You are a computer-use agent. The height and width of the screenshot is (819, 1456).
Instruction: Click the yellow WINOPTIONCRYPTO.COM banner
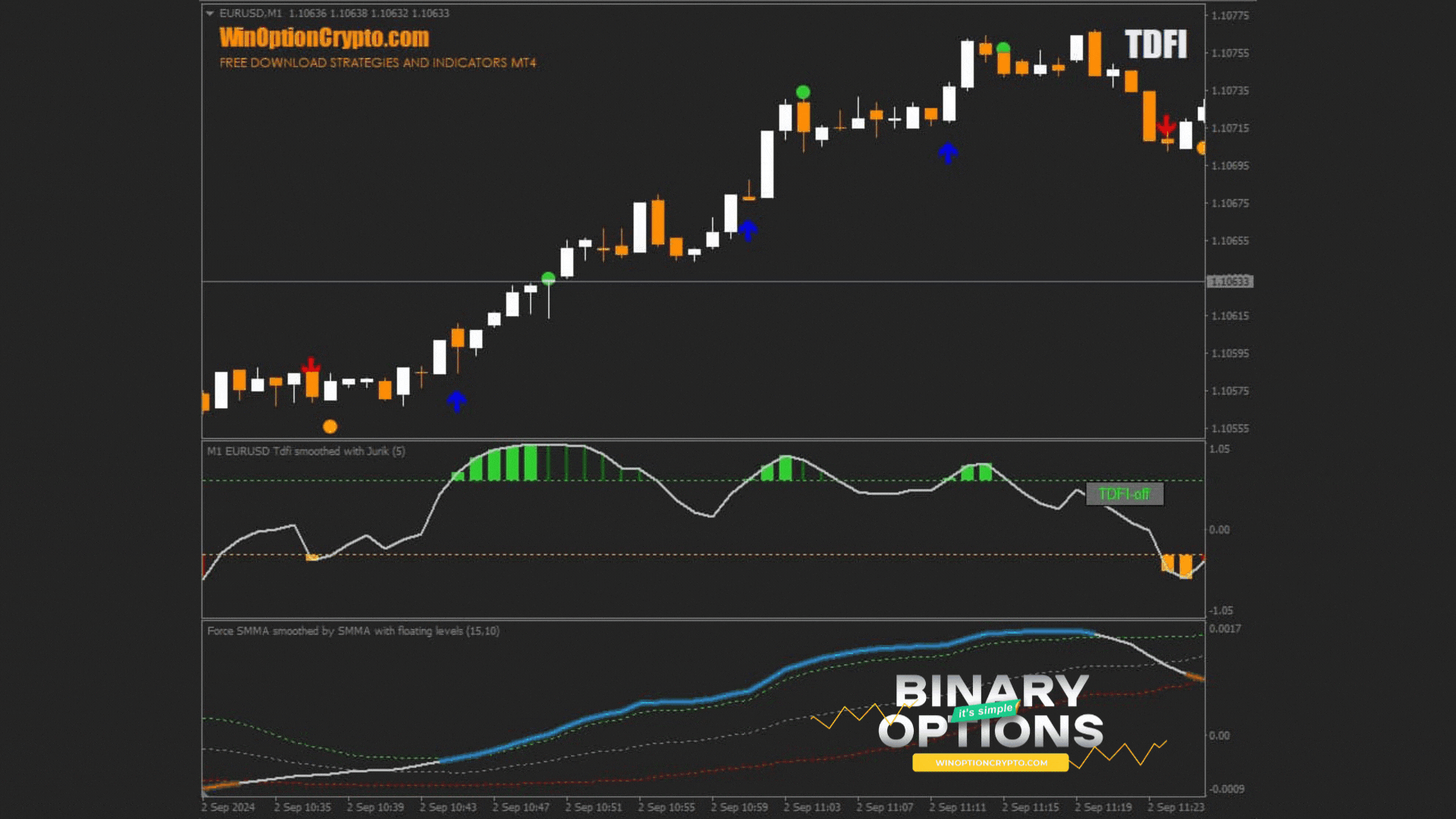tap(990, 763)
